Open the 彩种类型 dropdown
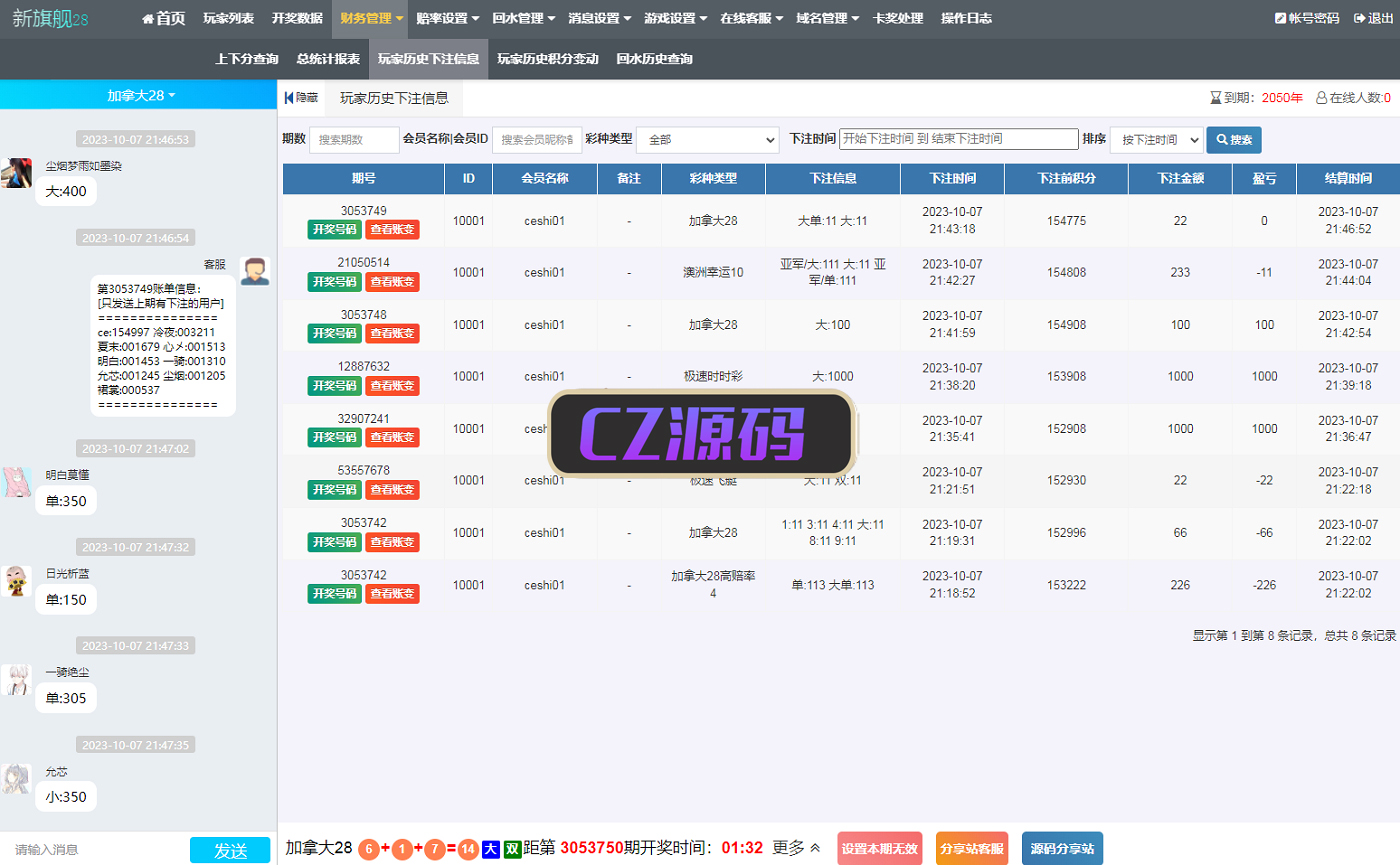Screen dimensions: 1400x865 click(707, 140)
